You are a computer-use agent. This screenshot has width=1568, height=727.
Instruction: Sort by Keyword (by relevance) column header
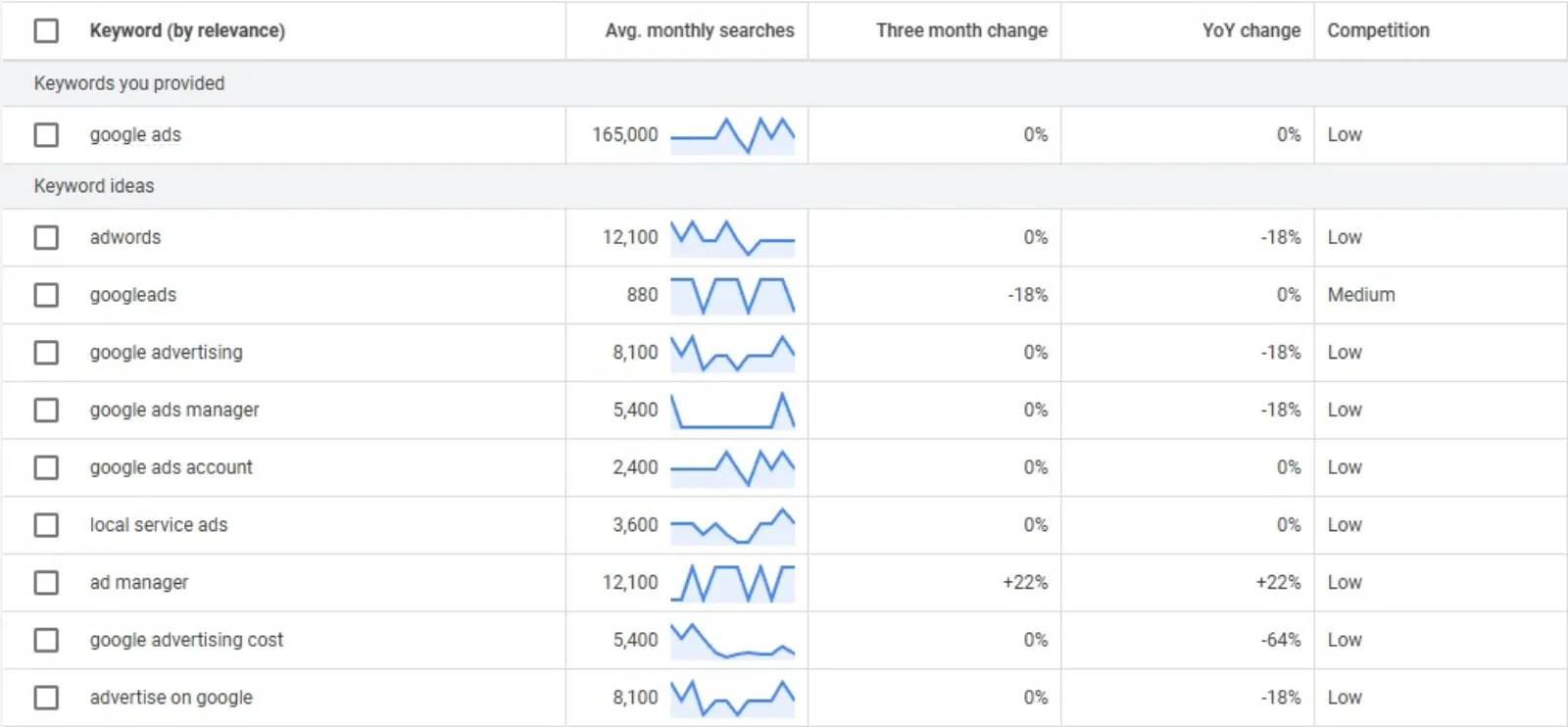pos(187,30)
